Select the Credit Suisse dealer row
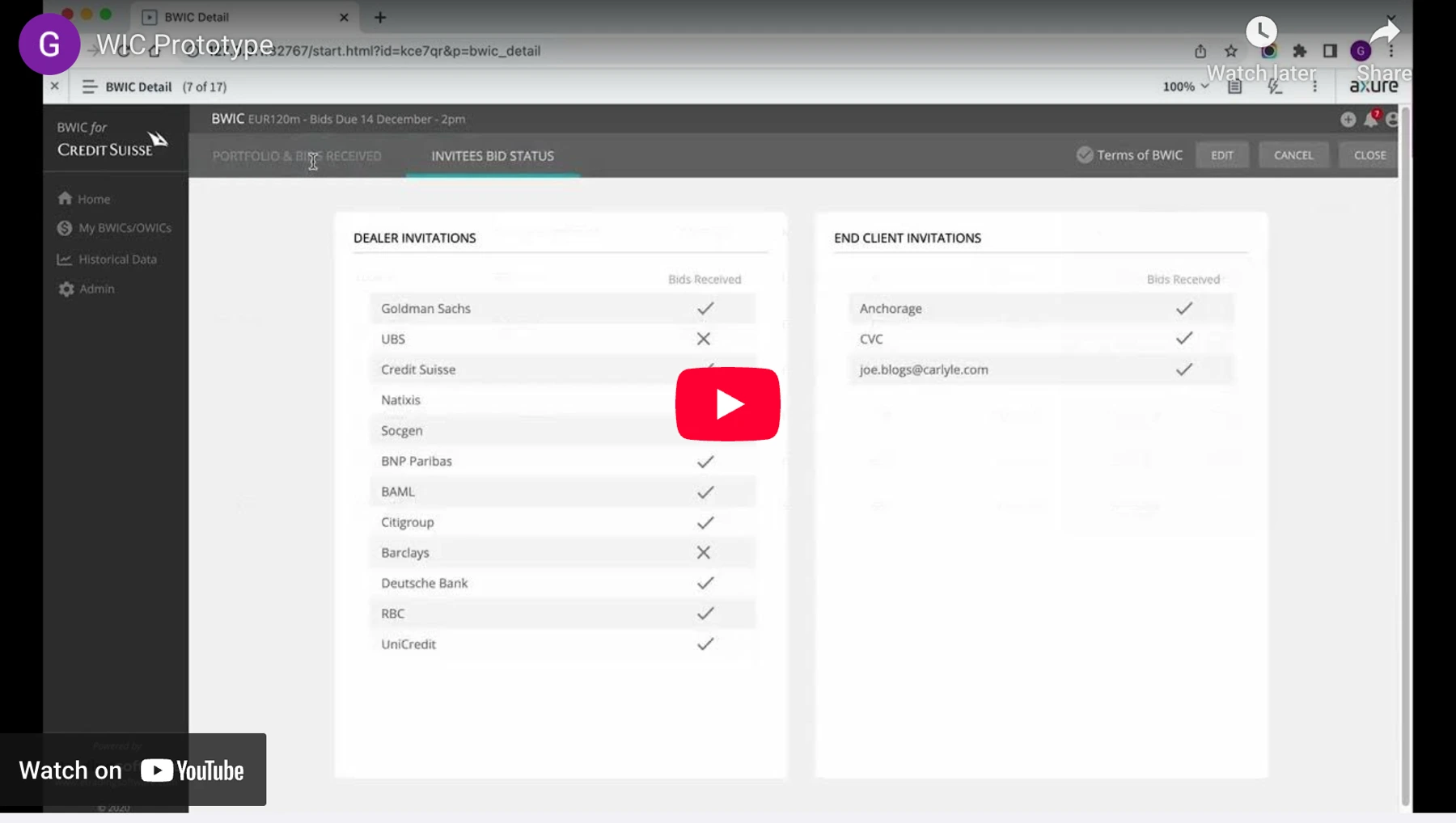Image resolution: width=1456 pixels, height=823 pixels. click(x=563, y=369)
